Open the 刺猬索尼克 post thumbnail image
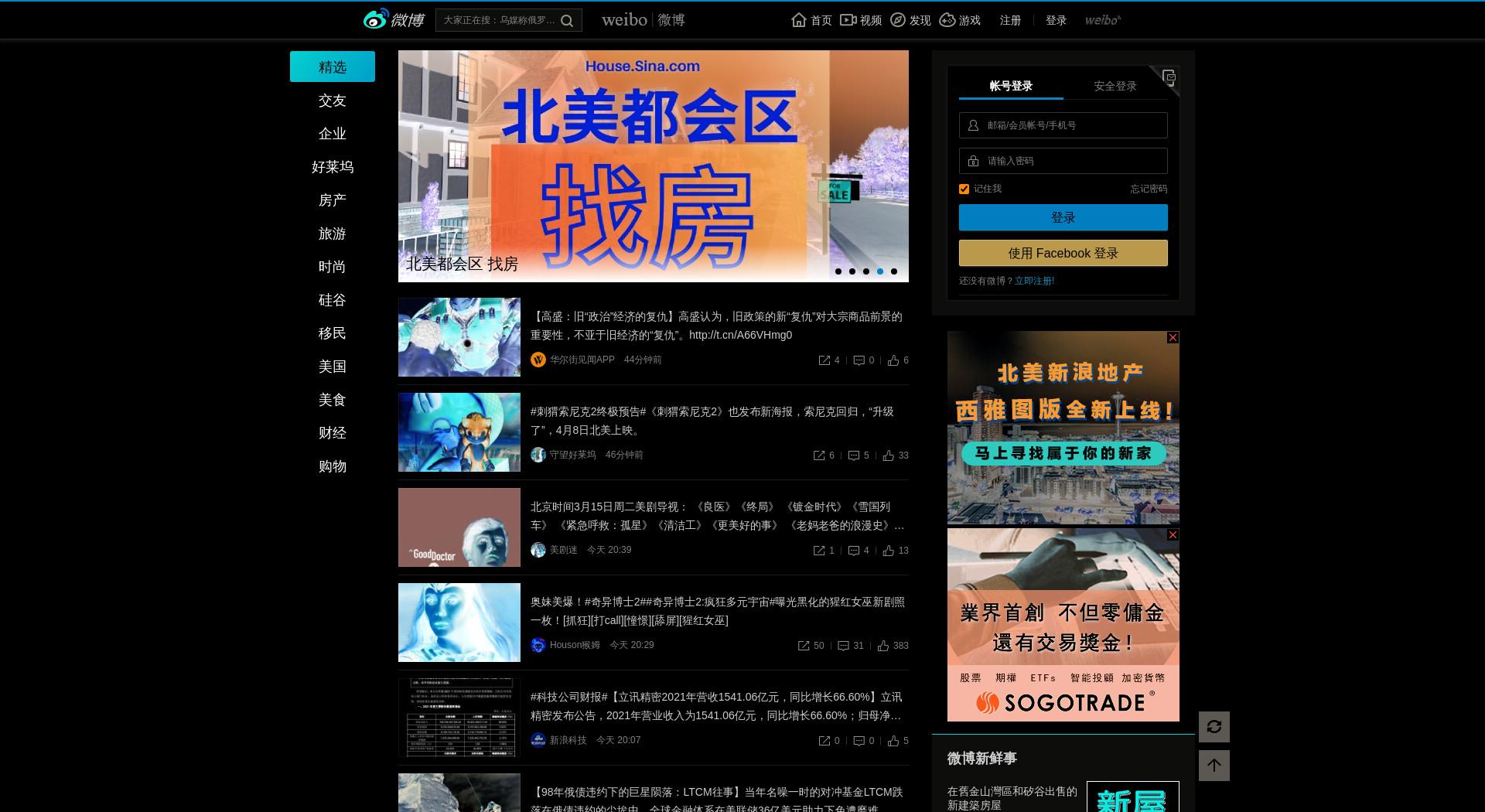1485x812 pixels. tap(459, 432)
